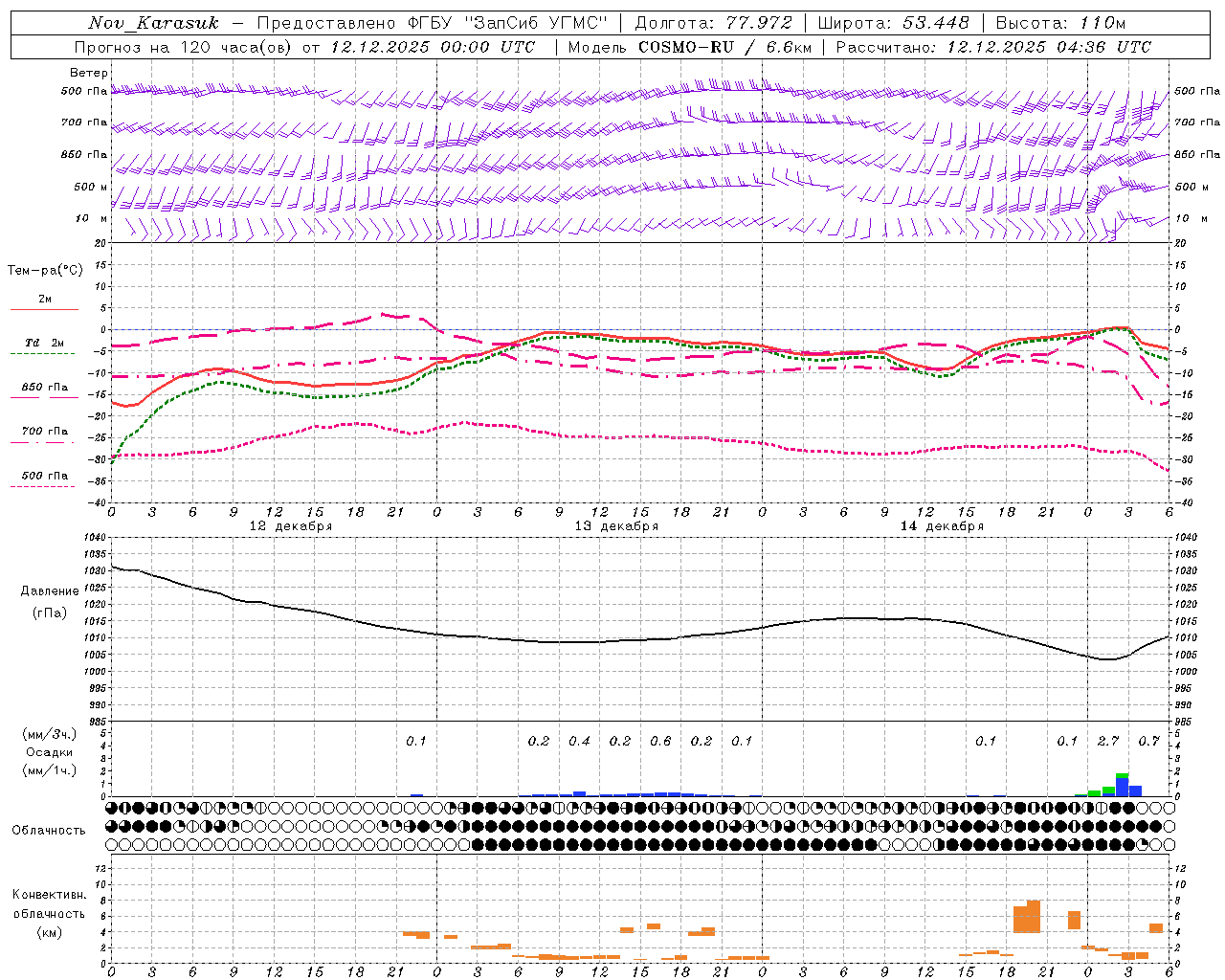Click the Ветер wind panel label
1225x980 pixels.
88,73
